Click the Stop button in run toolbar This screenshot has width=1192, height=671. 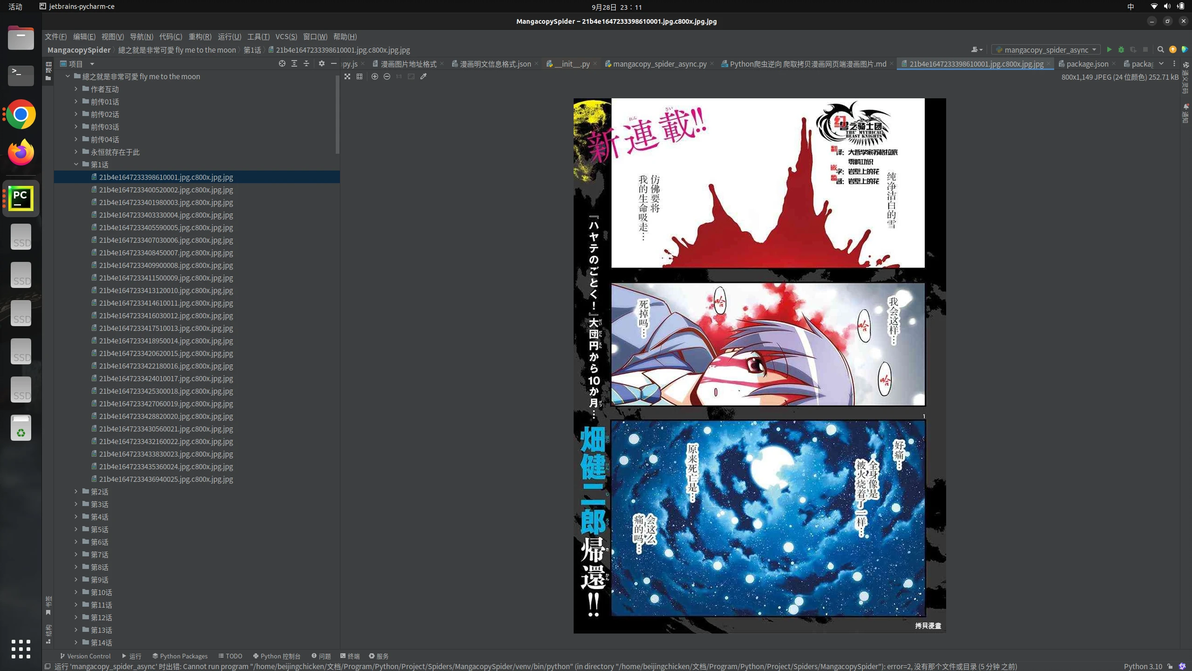1146,49
